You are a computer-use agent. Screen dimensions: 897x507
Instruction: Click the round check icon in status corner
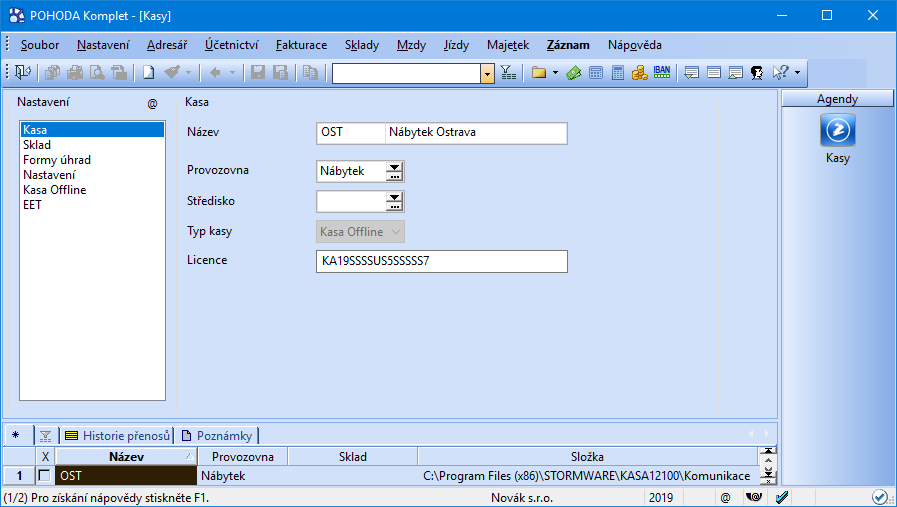[x=879, y=497]
